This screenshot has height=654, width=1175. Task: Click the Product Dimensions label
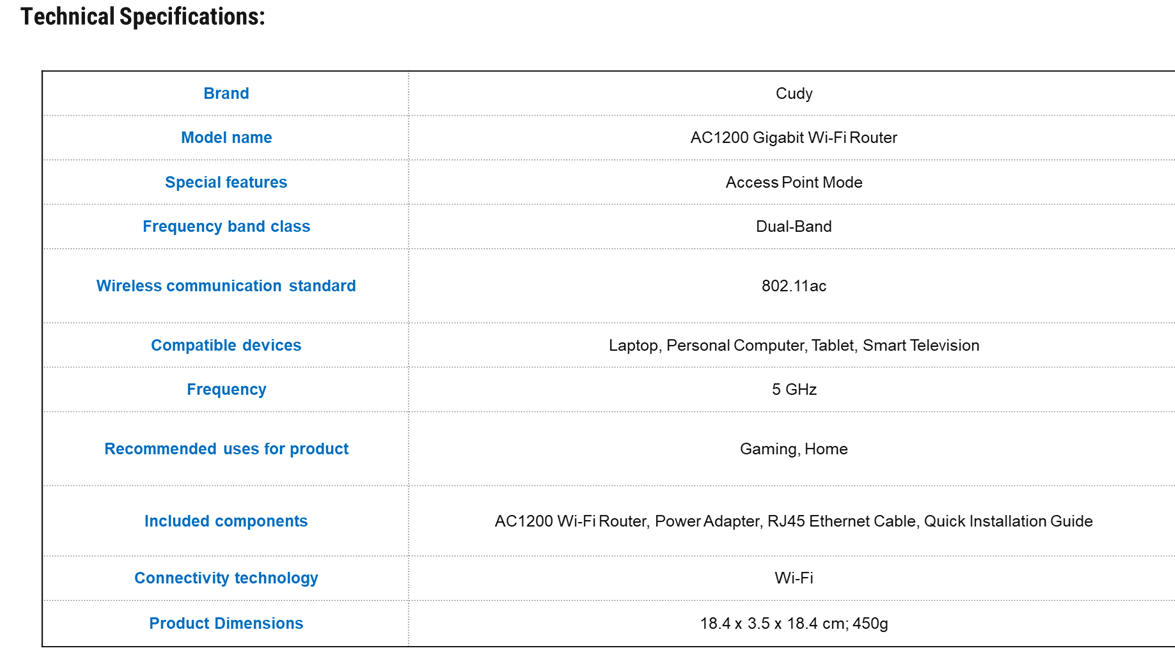point(226,623)
